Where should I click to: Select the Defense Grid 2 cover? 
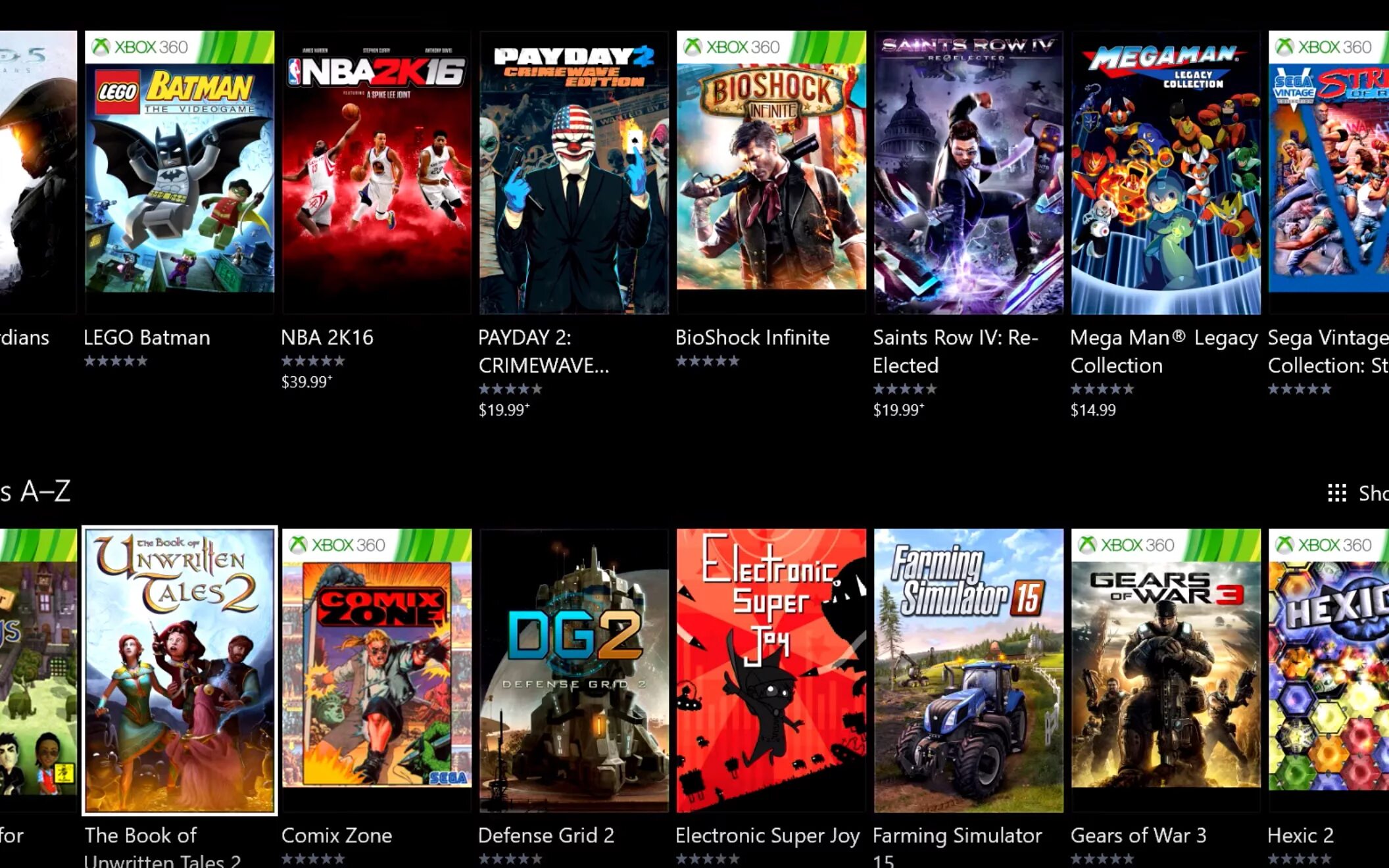[574, 671]
